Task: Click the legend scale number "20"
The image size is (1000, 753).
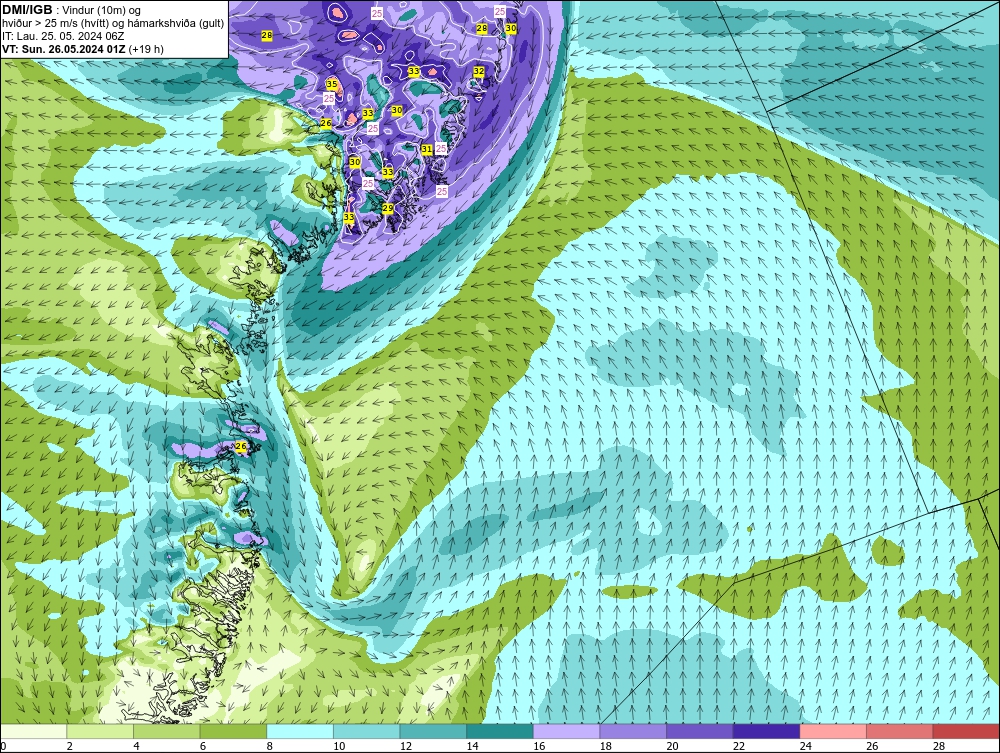Action: (x=672, y=746)
